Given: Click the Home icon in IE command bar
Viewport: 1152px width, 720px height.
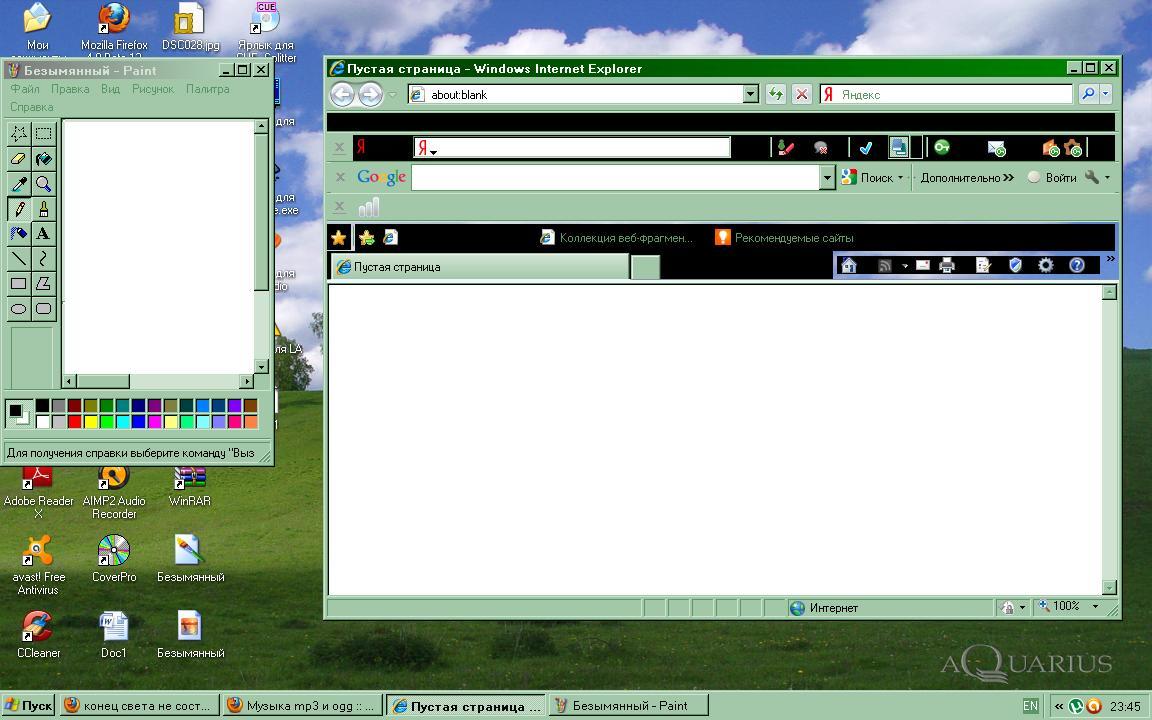Looking at the screenshot, I should 849,265.
